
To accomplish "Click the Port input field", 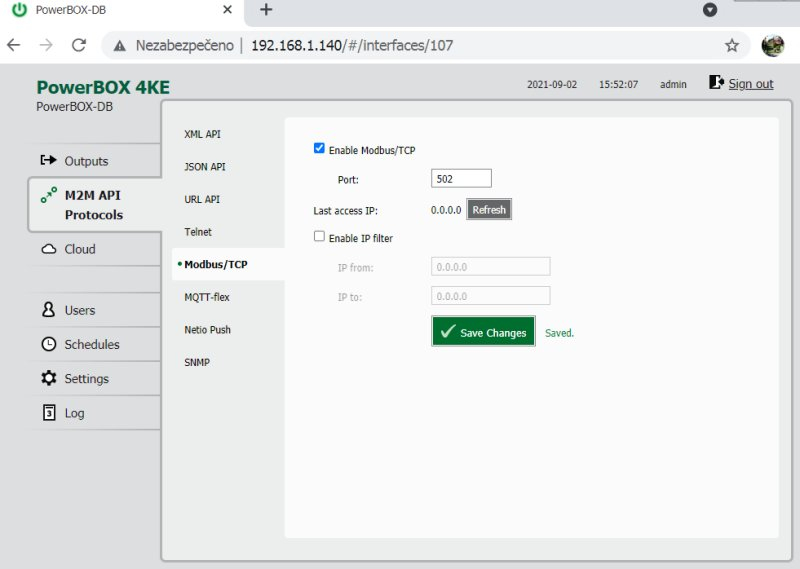I will tap(461, 179).
